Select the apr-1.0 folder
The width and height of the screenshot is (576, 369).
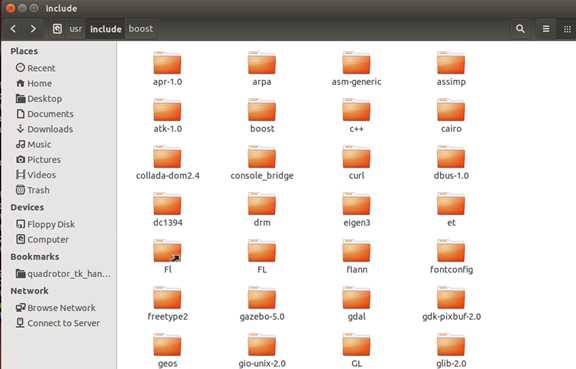[168, 69]
